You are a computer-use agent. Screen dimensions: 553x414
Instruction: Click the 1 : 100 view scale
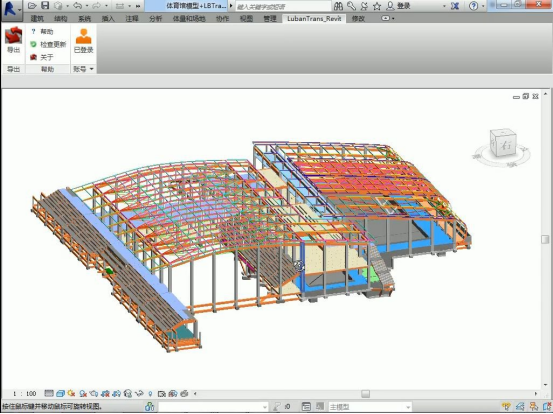[x=25, y=394]
